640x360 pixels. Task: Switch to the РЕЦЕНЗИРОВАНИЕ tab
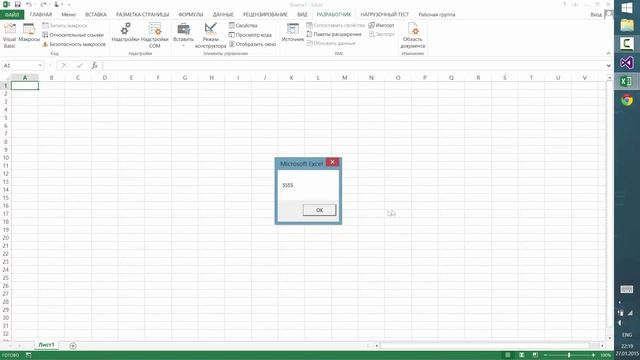click(265, 14)
